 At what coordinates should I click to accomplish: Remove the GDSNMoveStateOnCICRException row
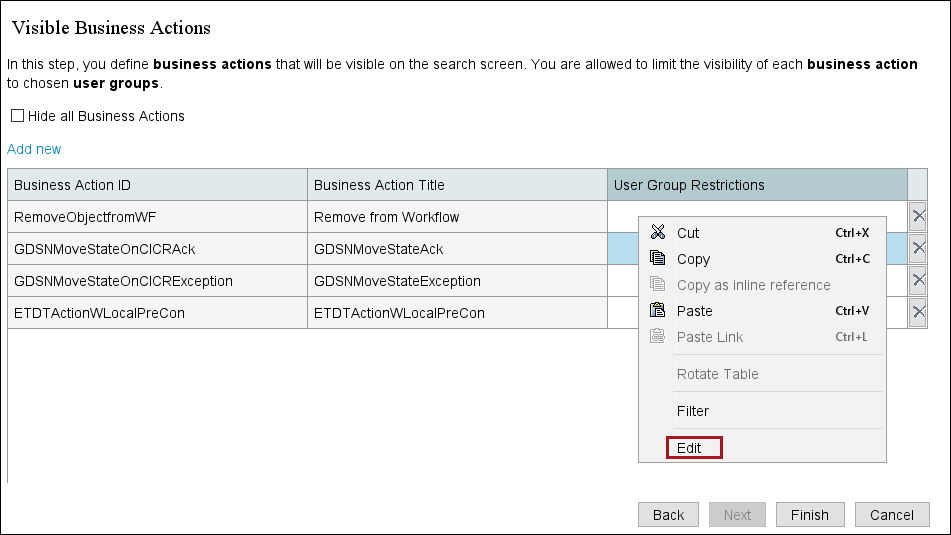click(918, 281)
